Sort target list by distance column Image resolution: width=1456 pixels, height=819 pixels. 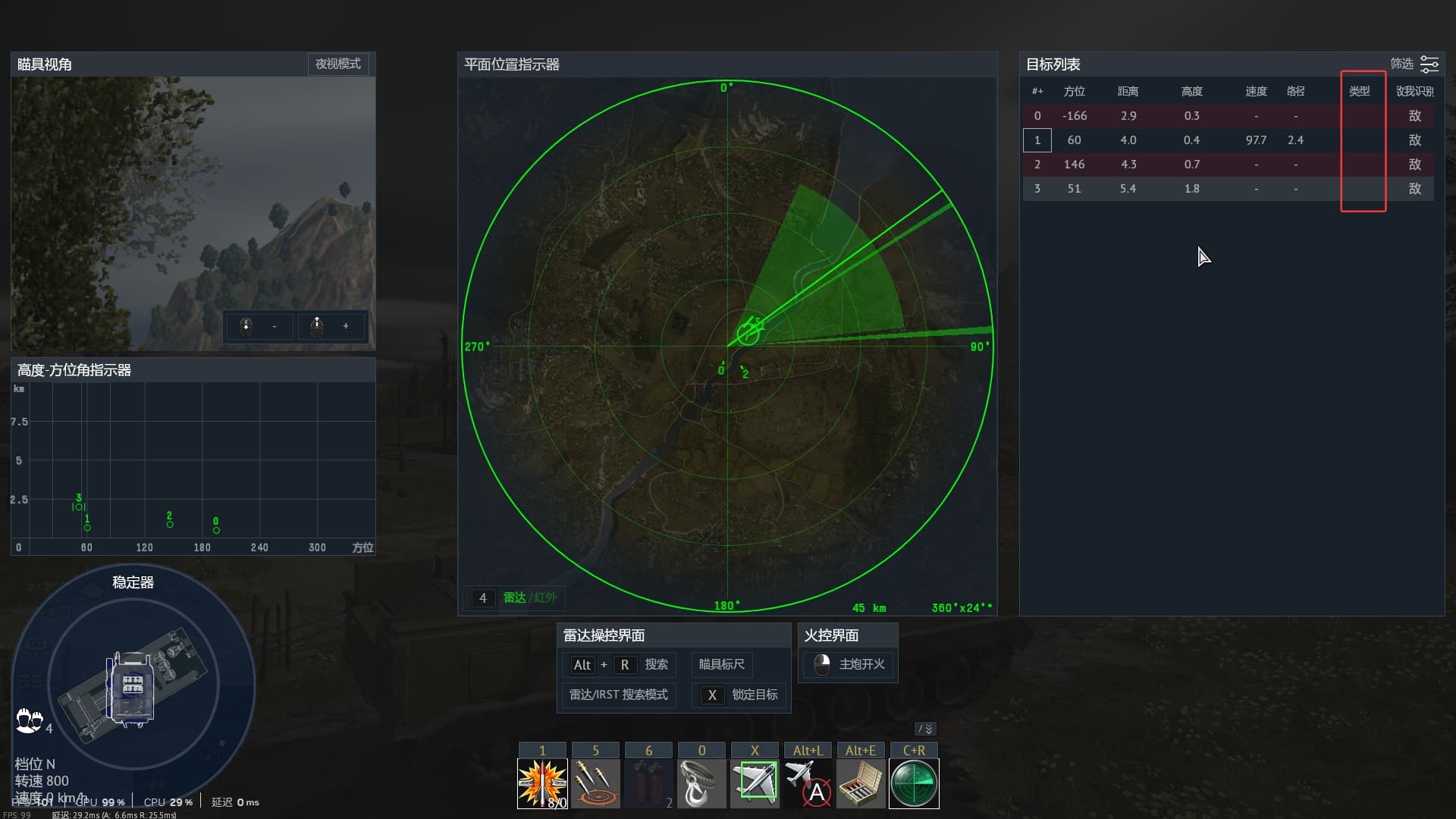coord(1128,91)
